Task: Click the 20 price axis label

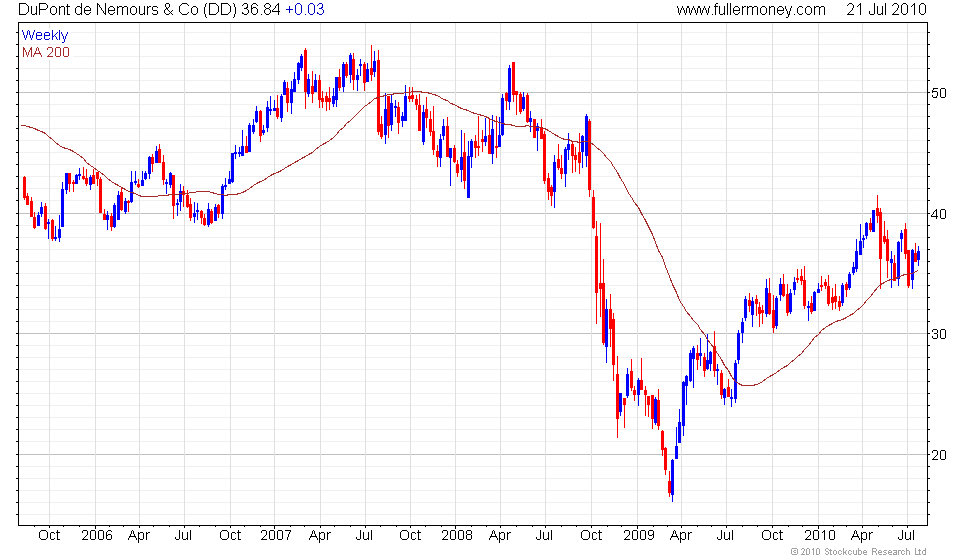Action: [939, 455]
